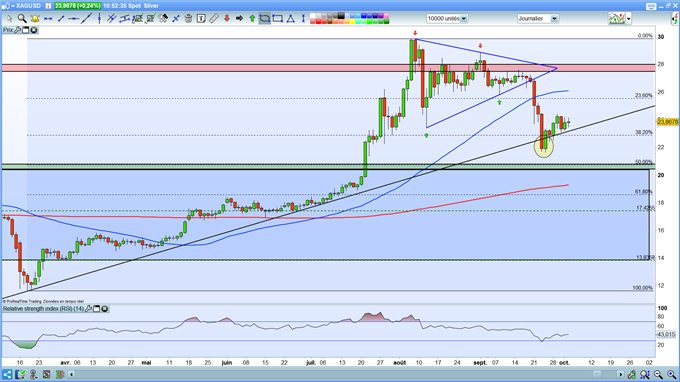This screenshot has width=680, height=382.
Task: Select the red down arrow tool
Action: click(226, 19)
